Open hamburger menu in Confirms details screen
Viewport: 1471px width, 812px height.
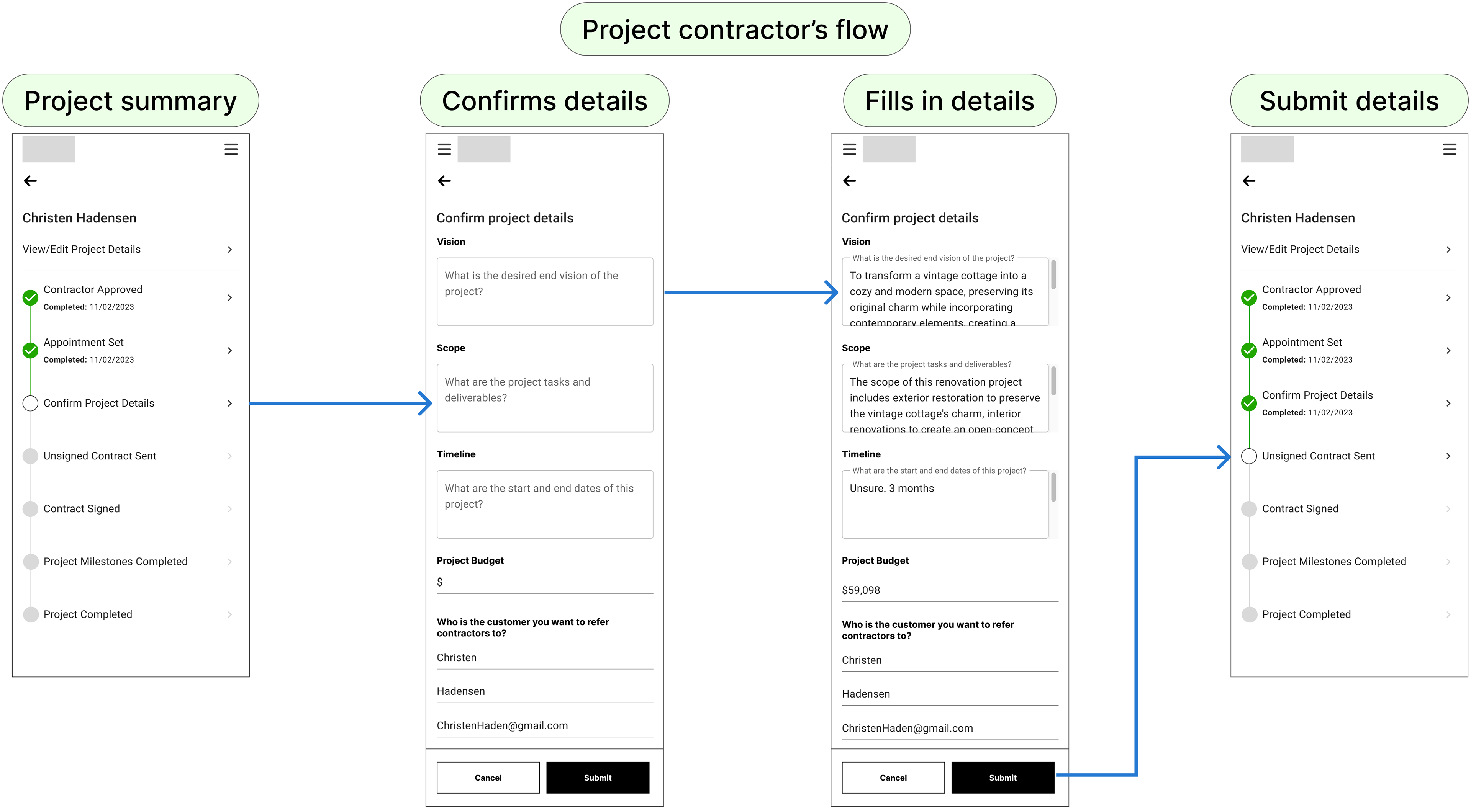click(x=444, y=150)
